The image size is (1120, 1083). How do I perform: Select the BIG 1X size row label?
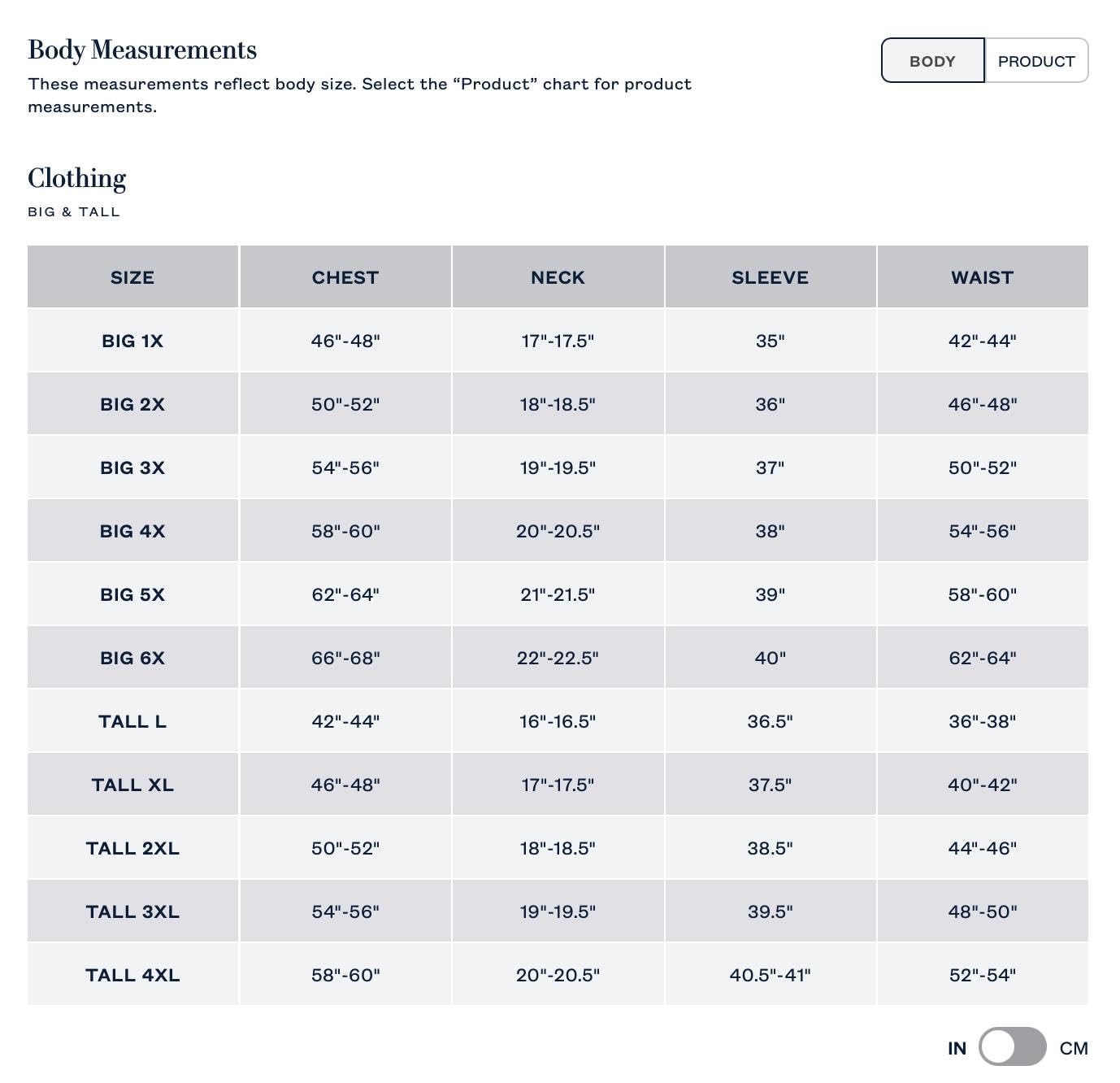(x=132, y=341)
